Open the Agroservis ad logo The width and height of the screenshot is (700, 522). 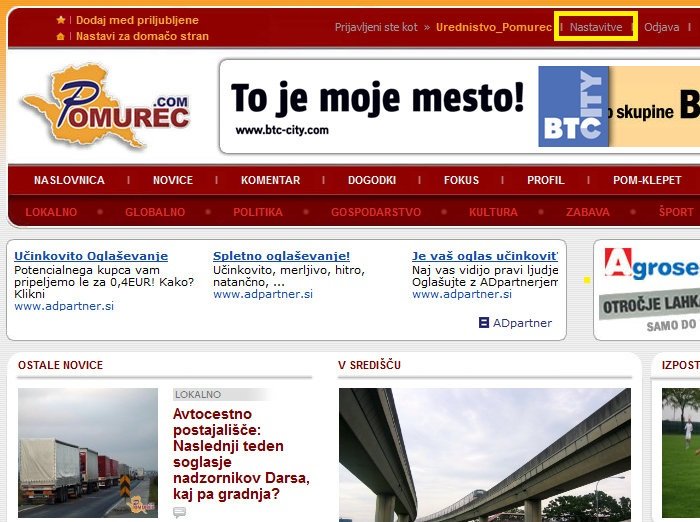tap(650, 266)
